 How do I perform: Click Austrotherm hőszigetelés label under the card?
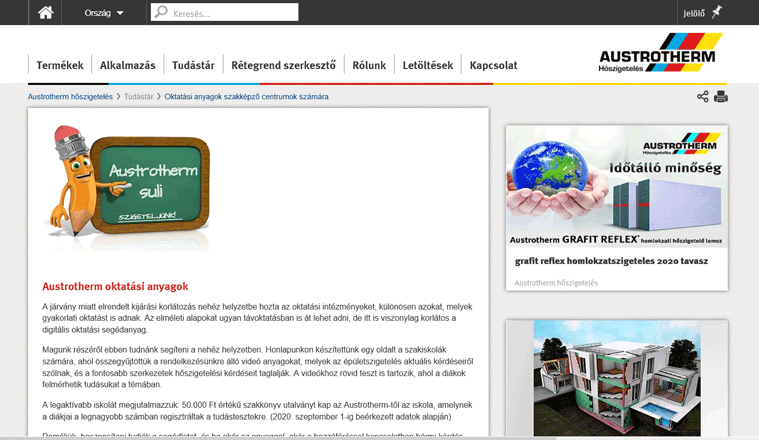pos(556,283)
